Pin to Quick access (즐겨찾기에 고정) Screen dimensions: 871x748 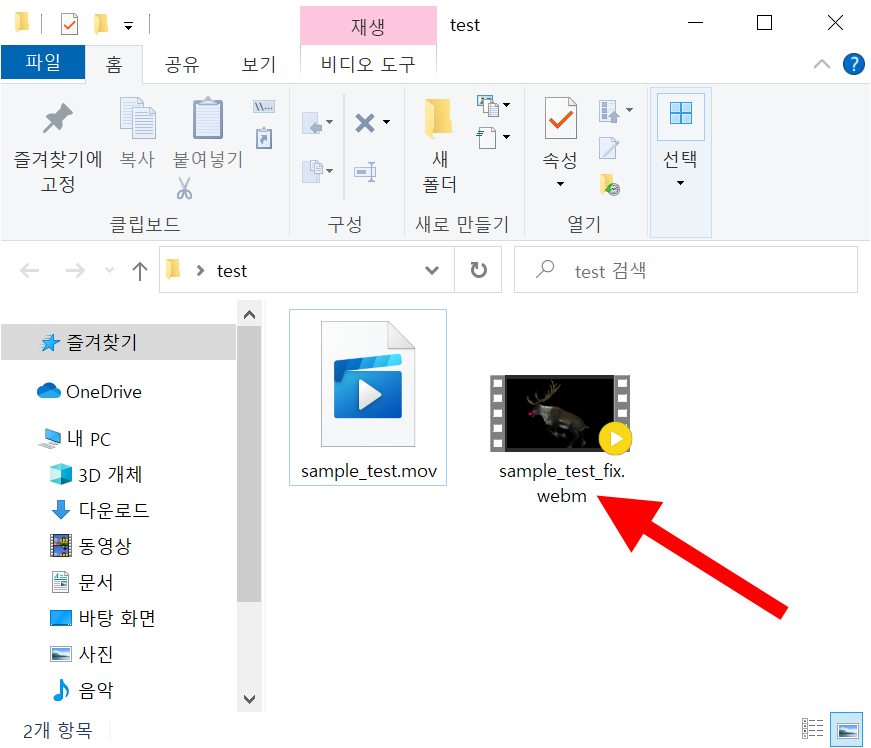58,147
